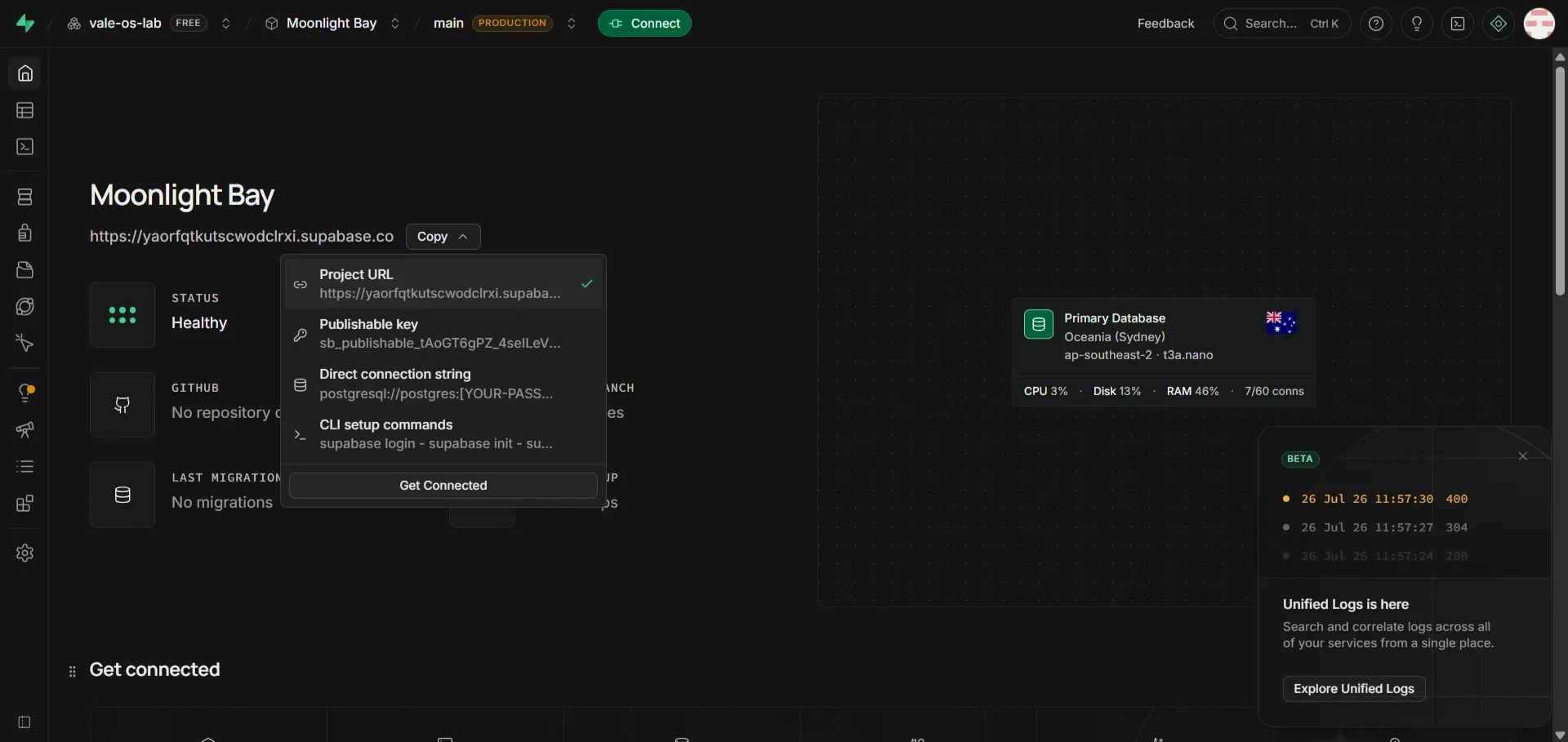
Task: Select Publishable key in copy menu
Action: point(443,334)
